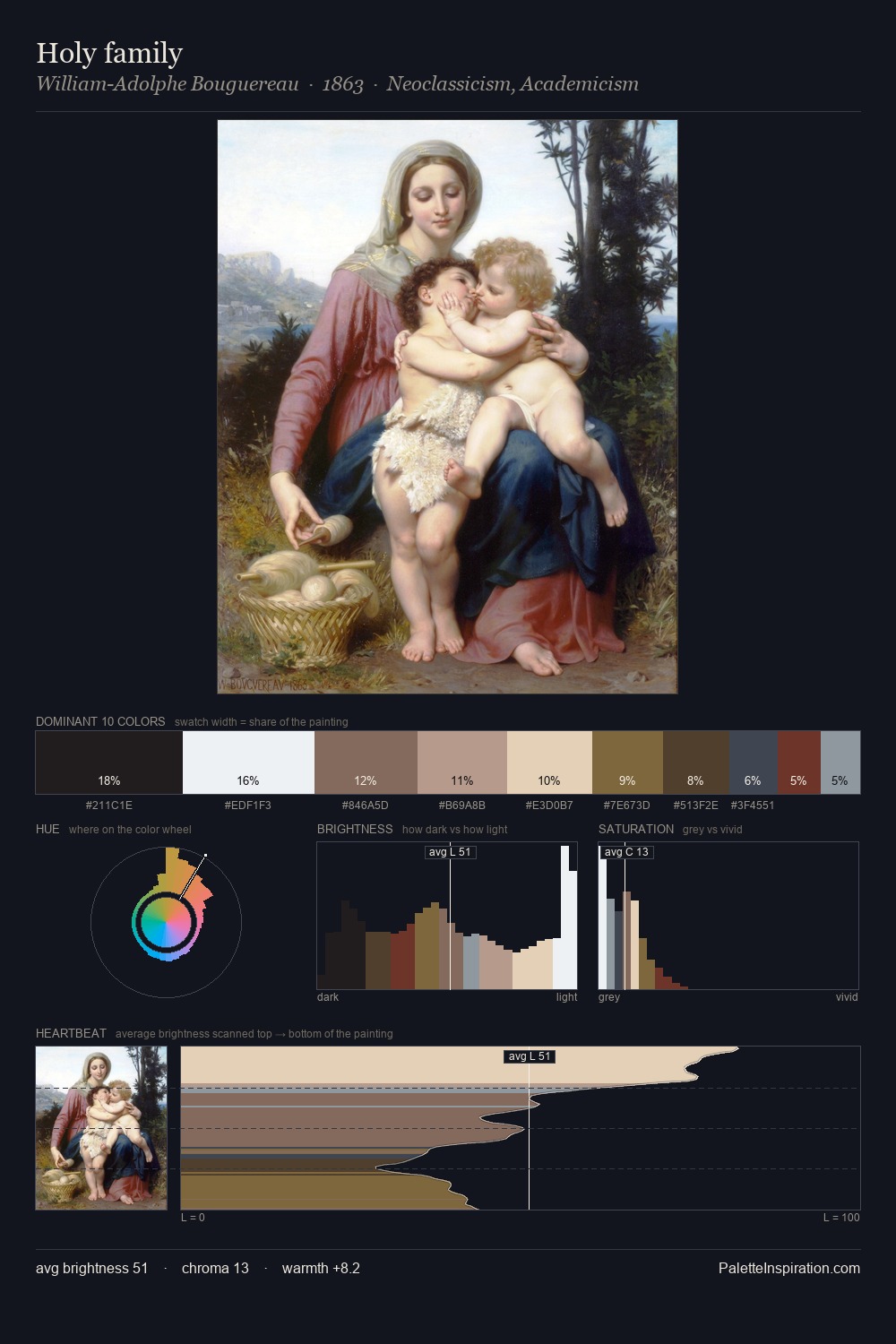The width and height of the screenshot is (896, 1344).
Task: Click the hex code #3F4551
Action: (753, 806)
